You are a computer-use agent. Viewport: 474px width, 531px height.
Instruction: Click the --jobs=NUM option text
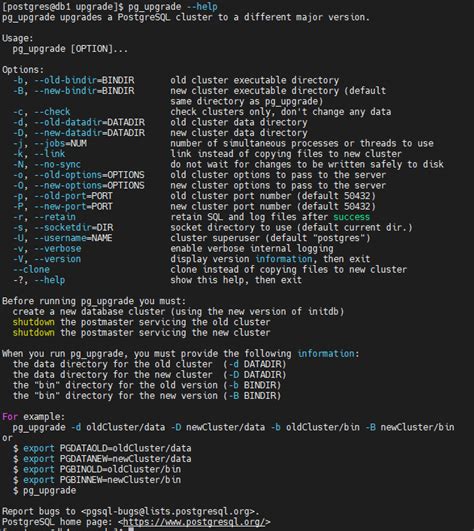[x=60, y=143]
